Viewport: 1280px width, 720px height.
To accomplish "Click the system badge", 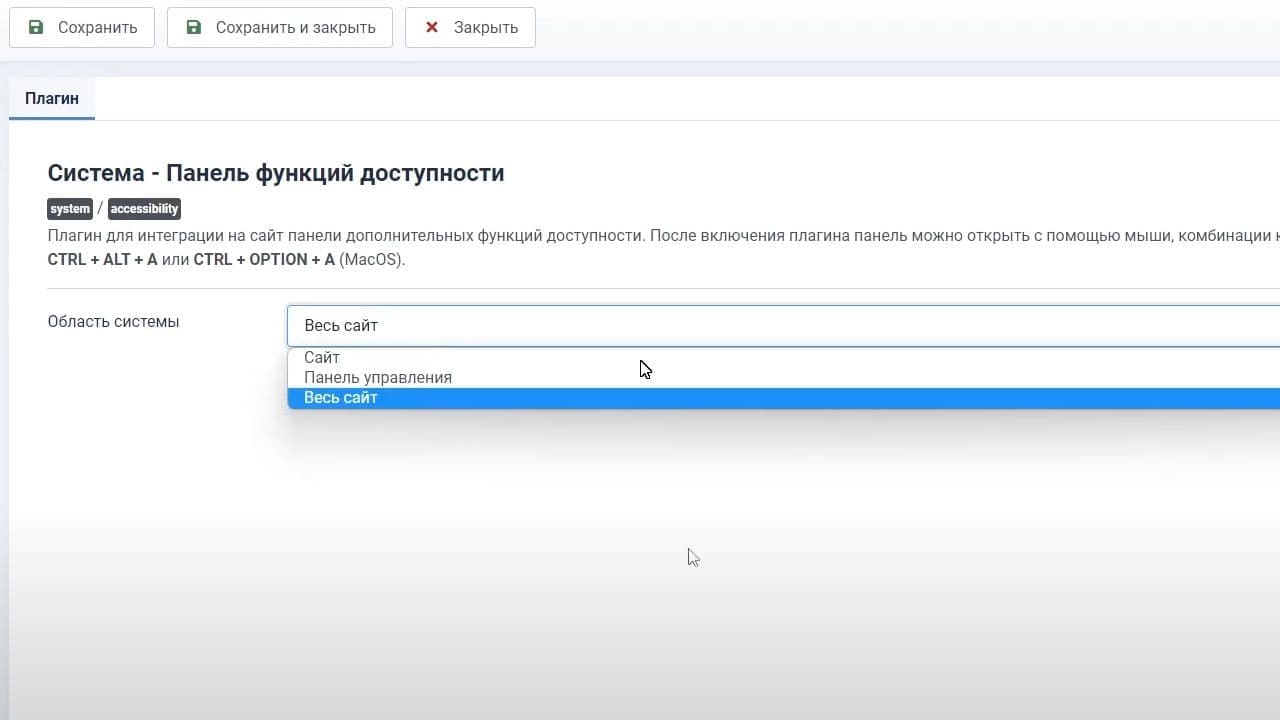I will (x=70, y=209).
